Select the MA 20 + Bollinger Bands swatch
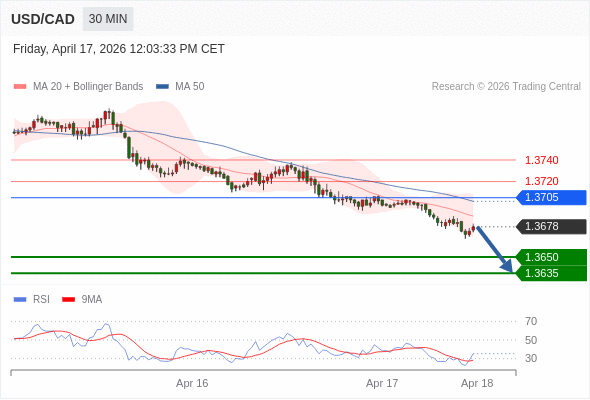590x400 pixels. (20, 87)
